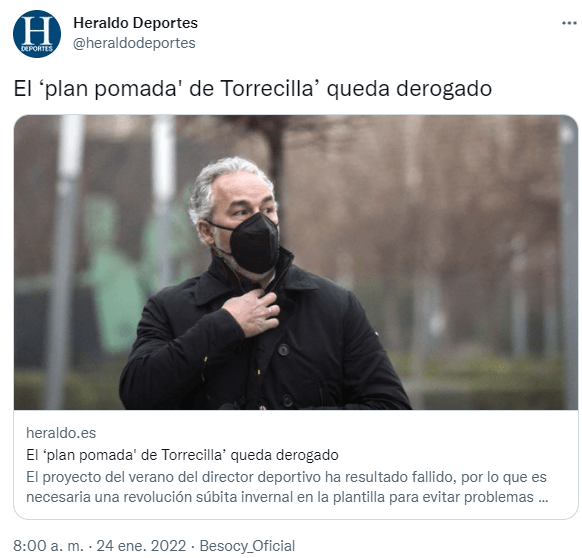Viewport: 582px width, 558px height.
Task: Open the card headline 'El plan pomada de Torrecilla'
Action: tap(182, 455)
